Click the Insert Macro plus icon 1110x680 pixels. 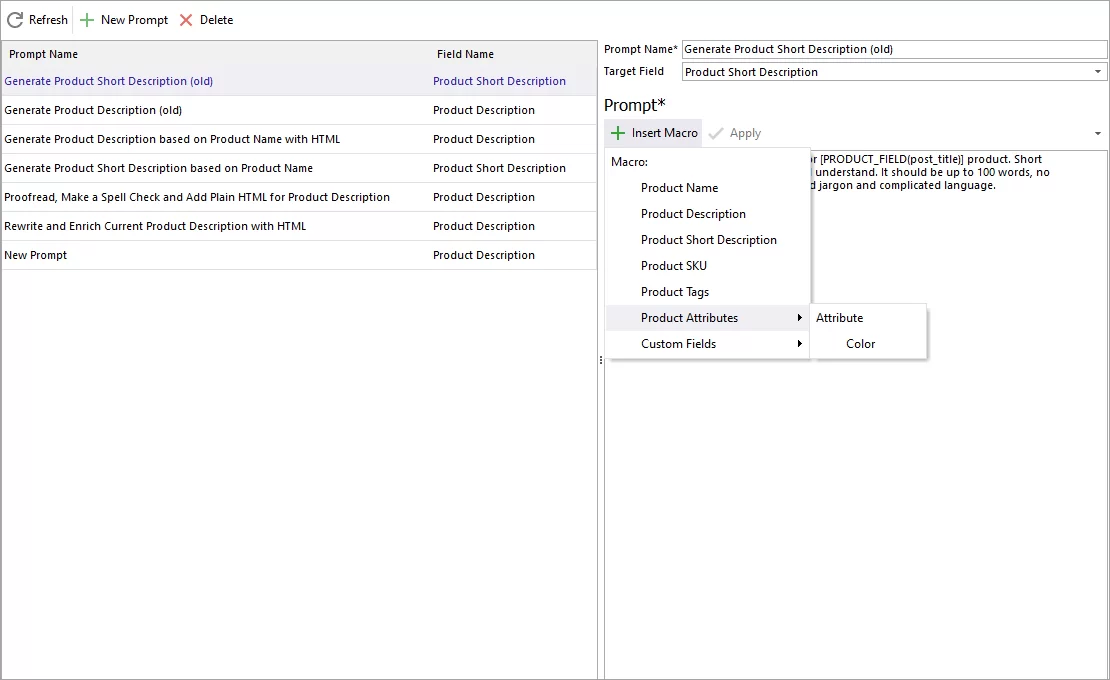[620, 132]
